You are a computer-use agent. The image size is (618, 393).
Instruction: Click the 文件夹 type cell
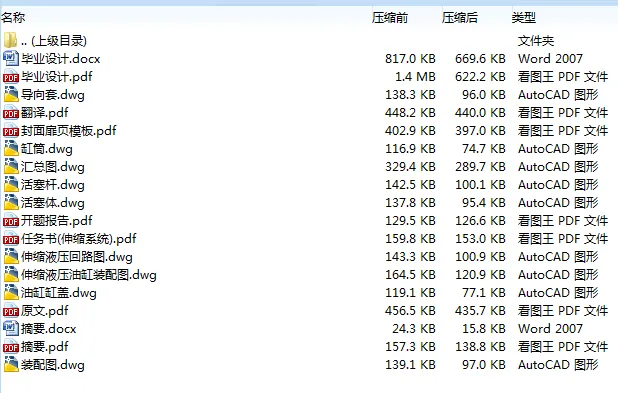pyautogui.click(x=536, y=41)
